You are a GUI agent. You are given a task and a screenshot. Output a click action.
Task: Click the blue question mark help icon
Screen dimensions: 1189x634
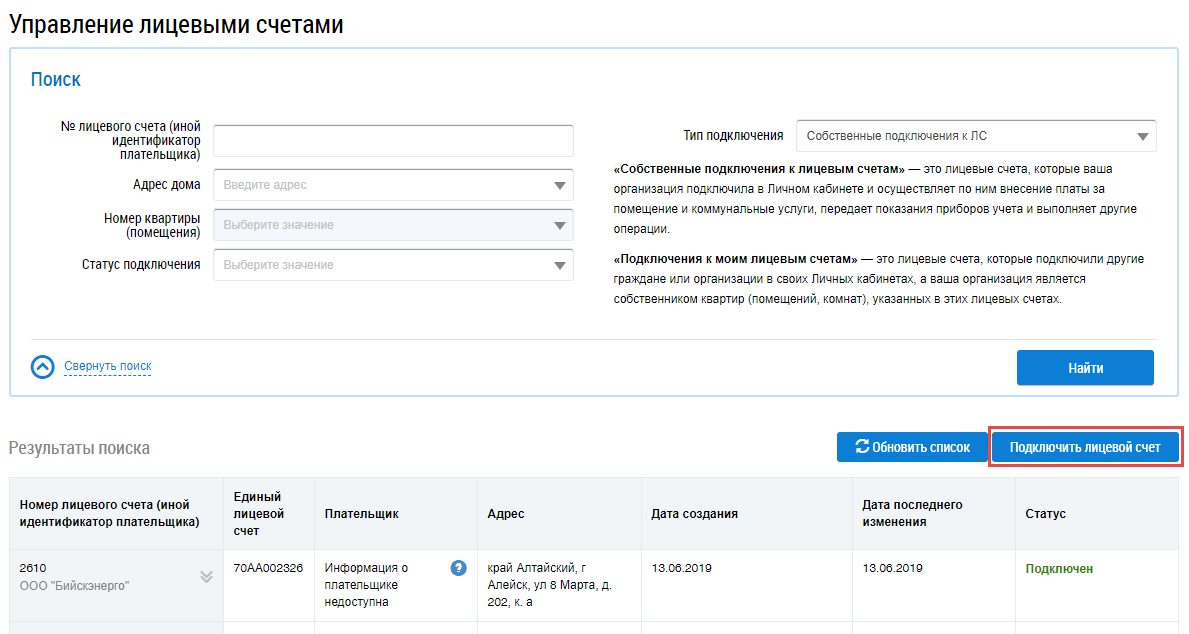click(459, 568)
